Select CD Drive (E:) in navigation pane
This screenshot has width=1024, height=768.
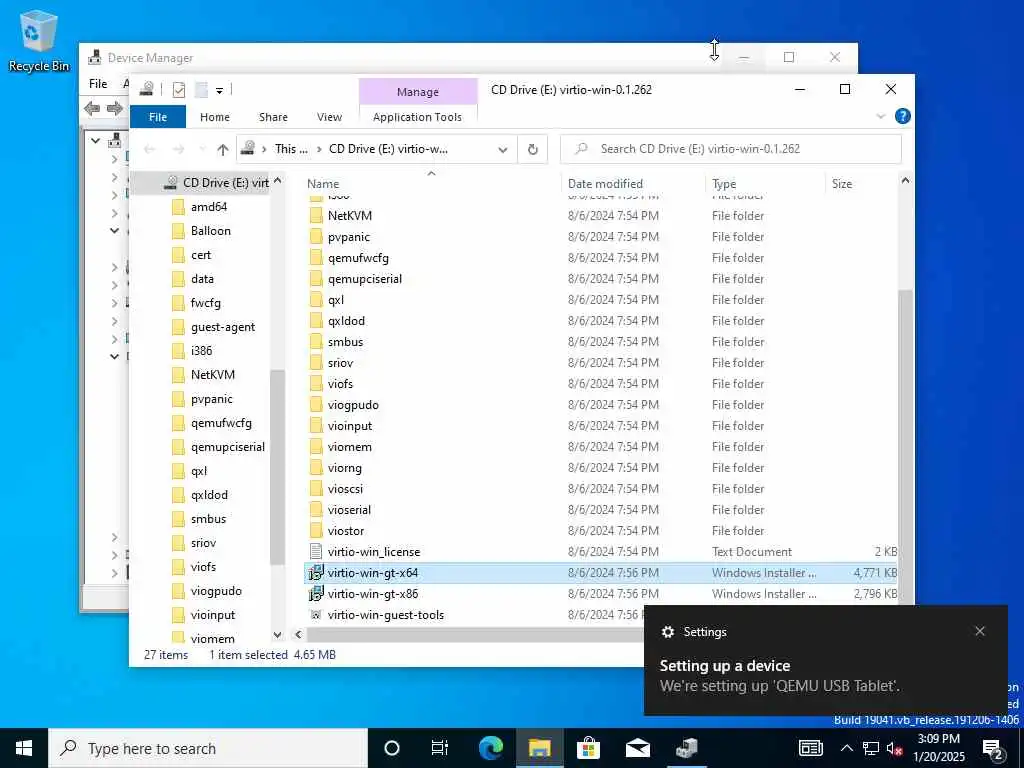point(217,183)
